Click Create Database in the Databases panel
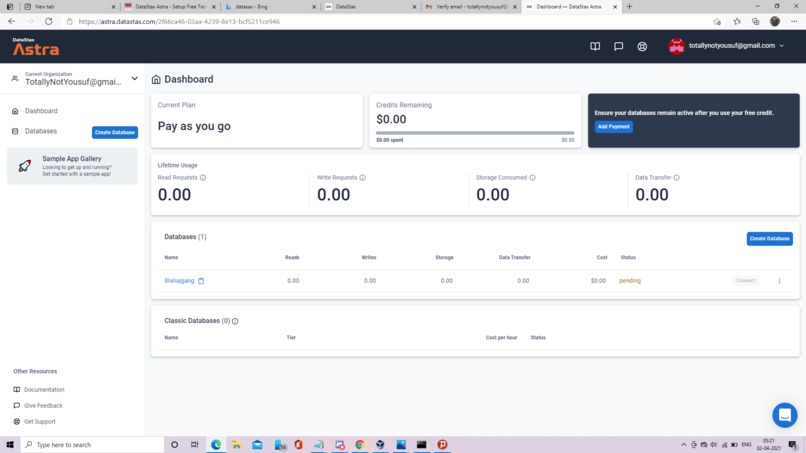Image resolution: width=806 pixels, height=453 pixels. tap(769, 239)
